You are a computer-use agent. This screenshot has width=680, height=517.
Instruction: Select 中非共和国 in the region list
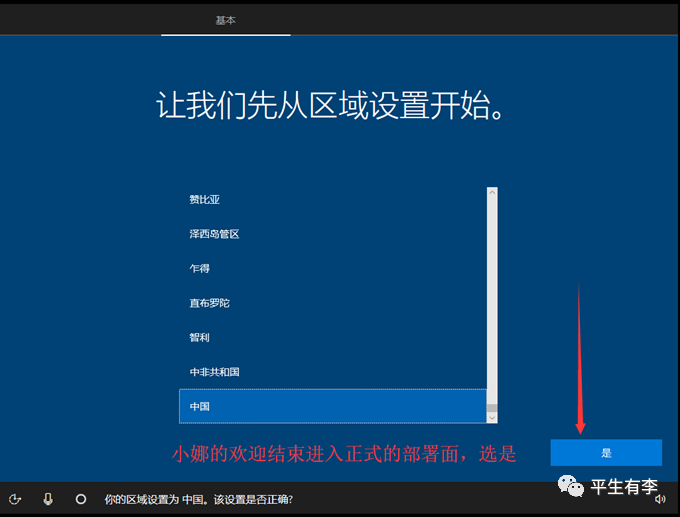point(333,372)
